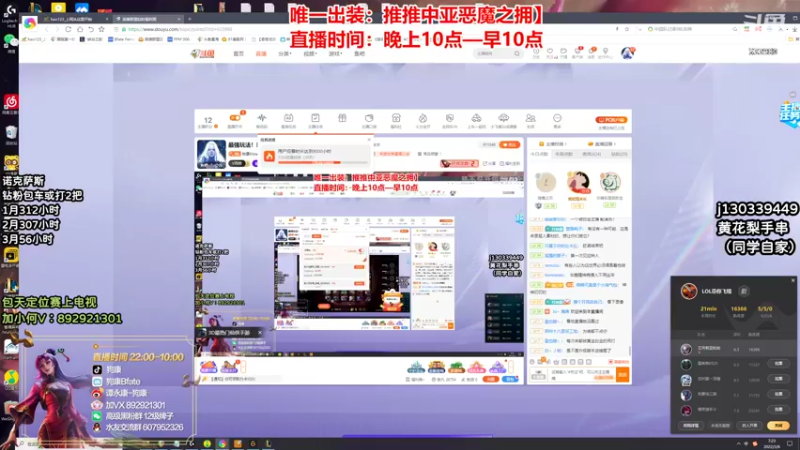The image size is (800, 450).
Task: Open the location pin icon in Douyu header
Action: point(605,51)
